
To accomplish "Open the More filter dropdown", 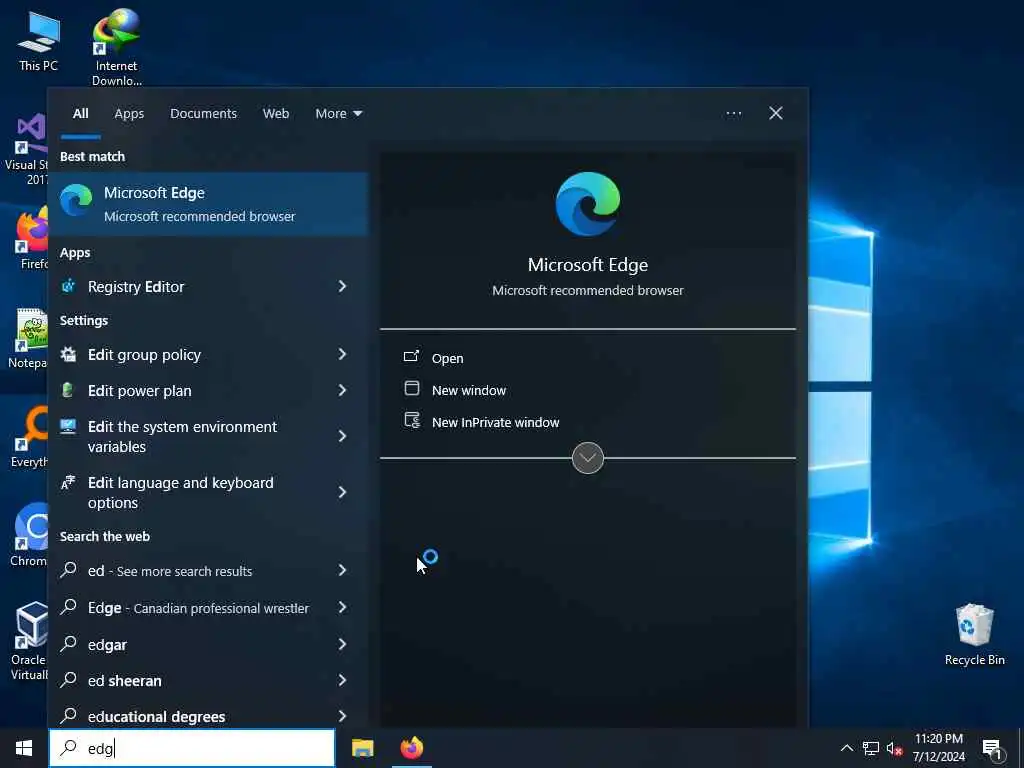I will coord(338,114).
